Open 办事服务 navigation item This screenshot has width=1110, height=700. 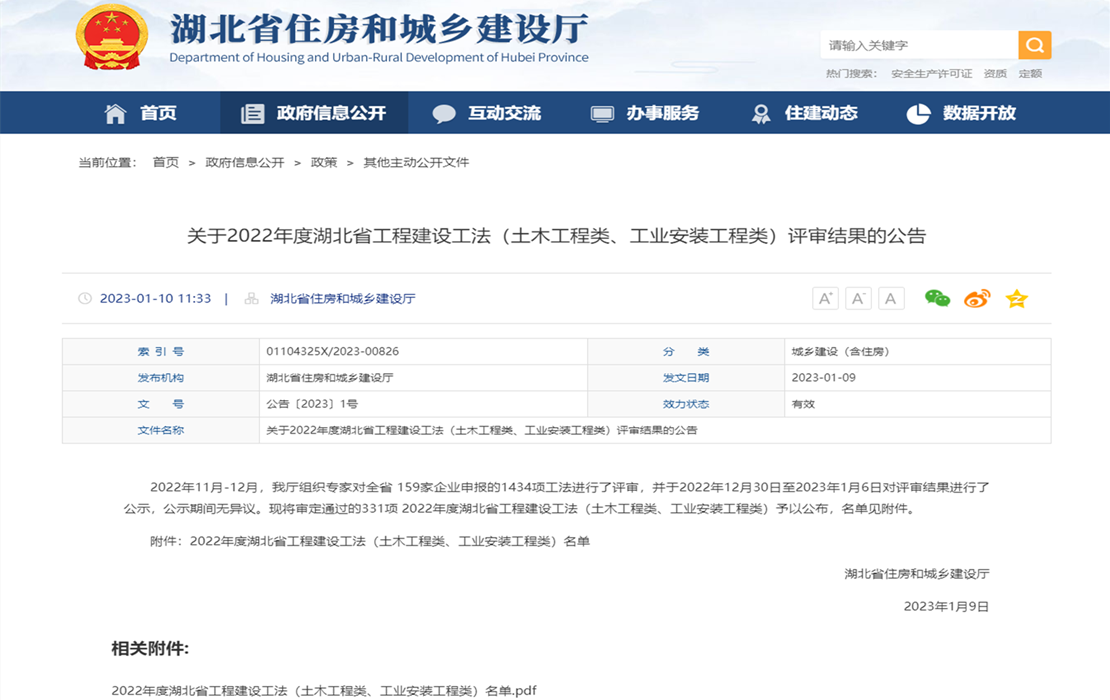[645, 113]
